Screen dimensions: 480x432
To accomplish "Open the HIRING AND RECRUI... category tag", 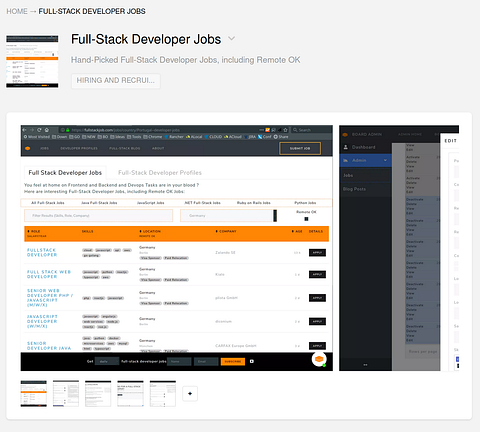I will coord(116,81).
